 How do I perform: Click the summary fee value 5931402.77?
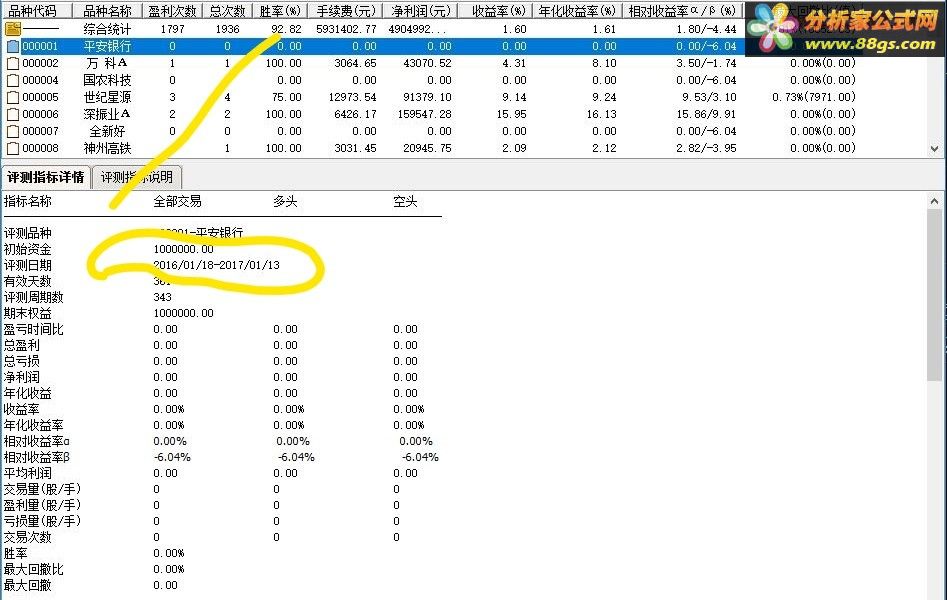click(346, 29)
